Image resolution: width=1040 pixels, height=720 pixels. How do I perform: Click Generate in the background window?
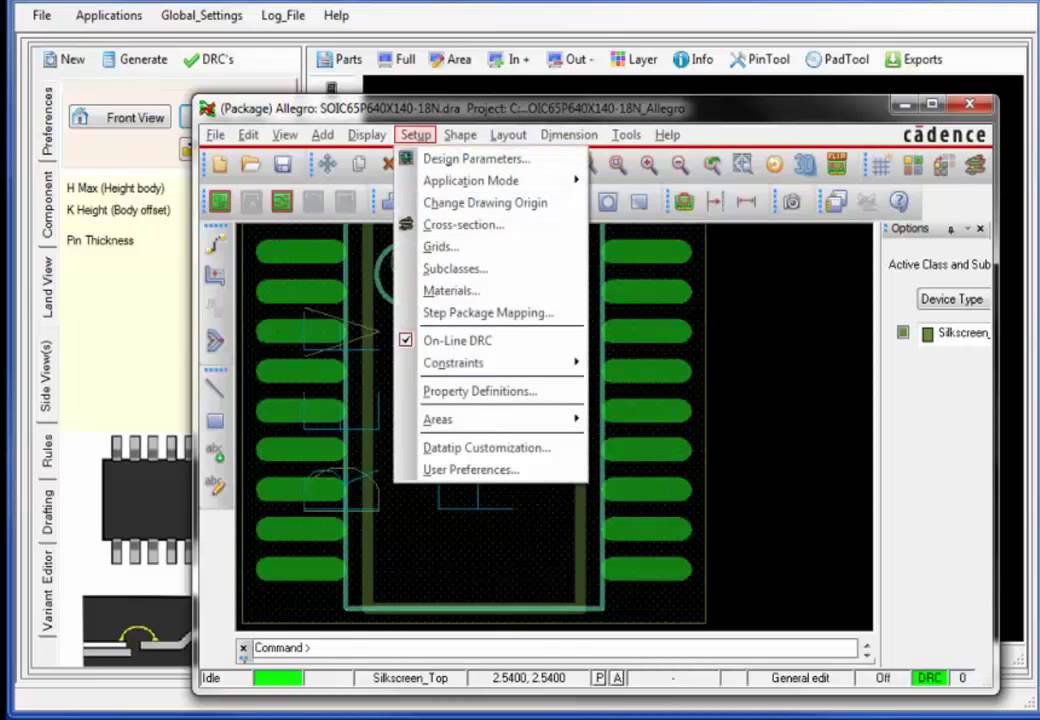pyautogui.click(x=135, y=59)
